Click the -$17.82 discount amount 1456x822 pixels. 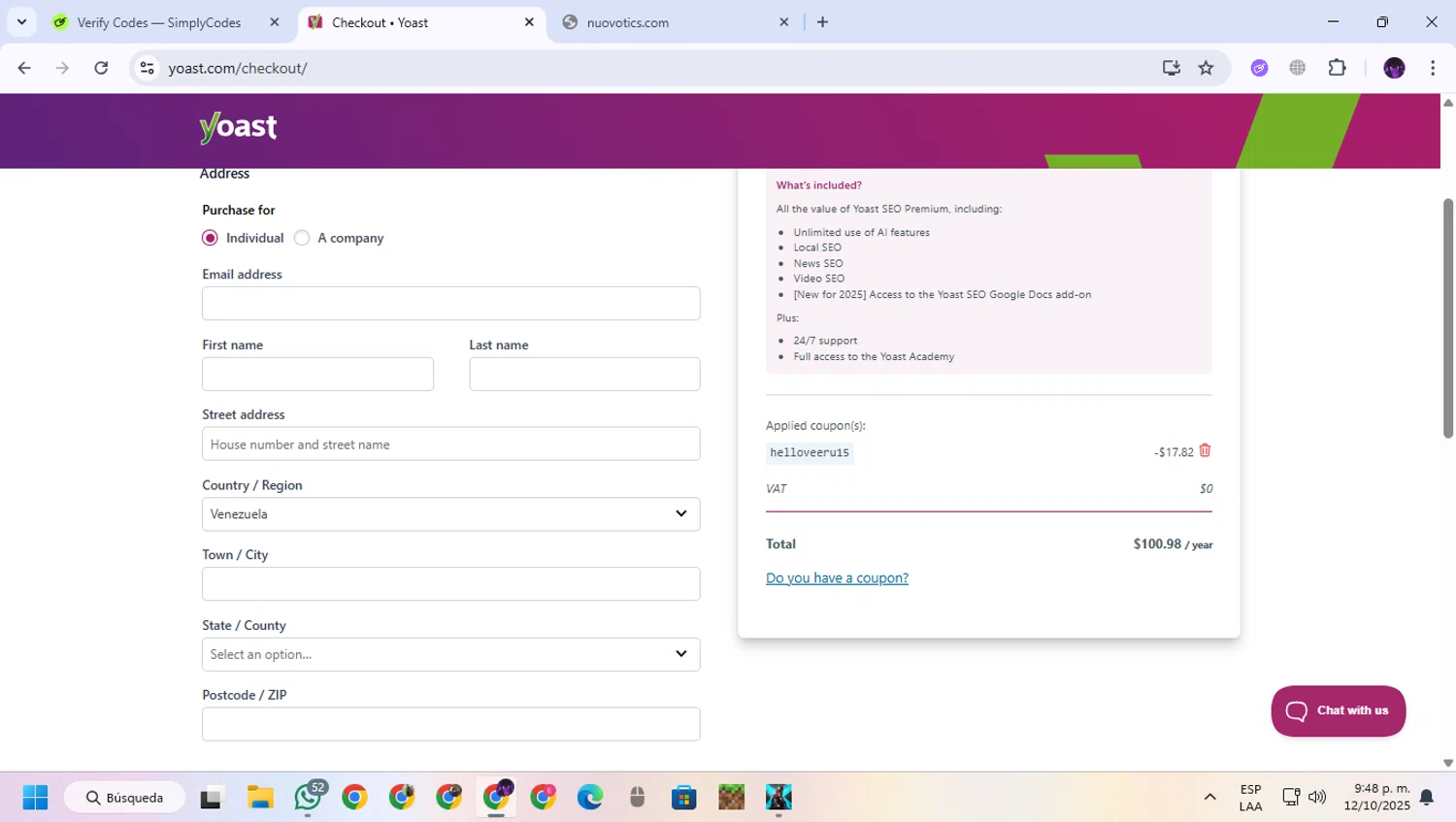pyautogui.click(x=1174, y=452)
